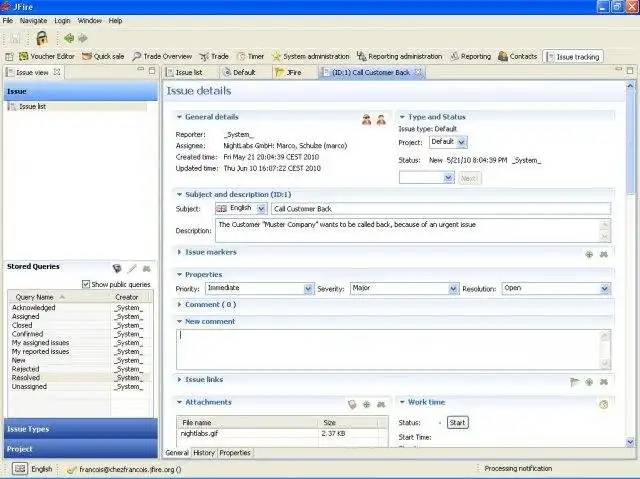This screenshot has width=640, height=479.
Task: Open the Project Default dropdown
Action: pyautogui.click(x=461, y=142)
